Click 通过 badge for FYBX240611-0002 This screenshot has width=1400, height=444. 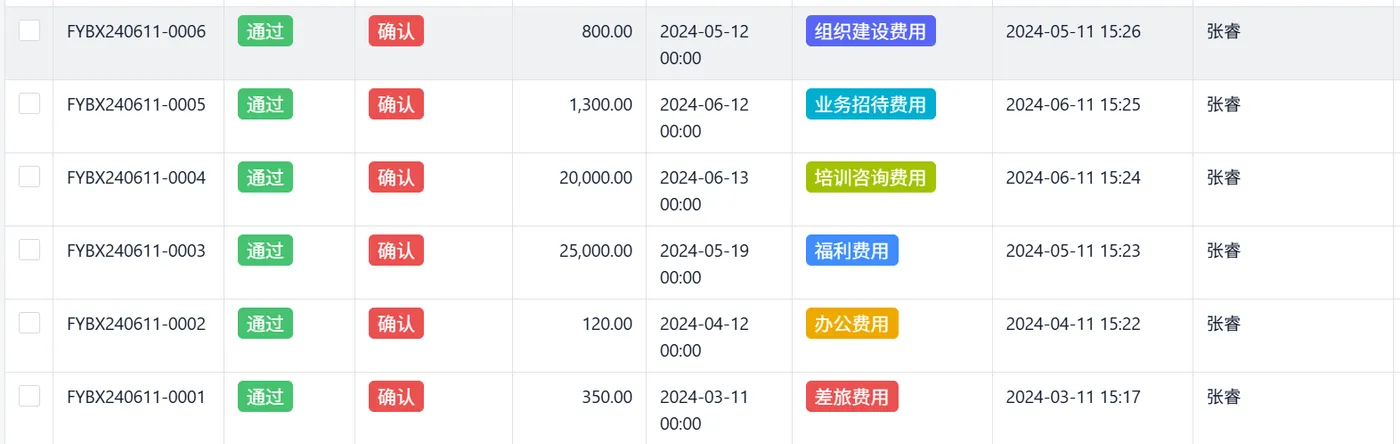(x=265, y=323)
